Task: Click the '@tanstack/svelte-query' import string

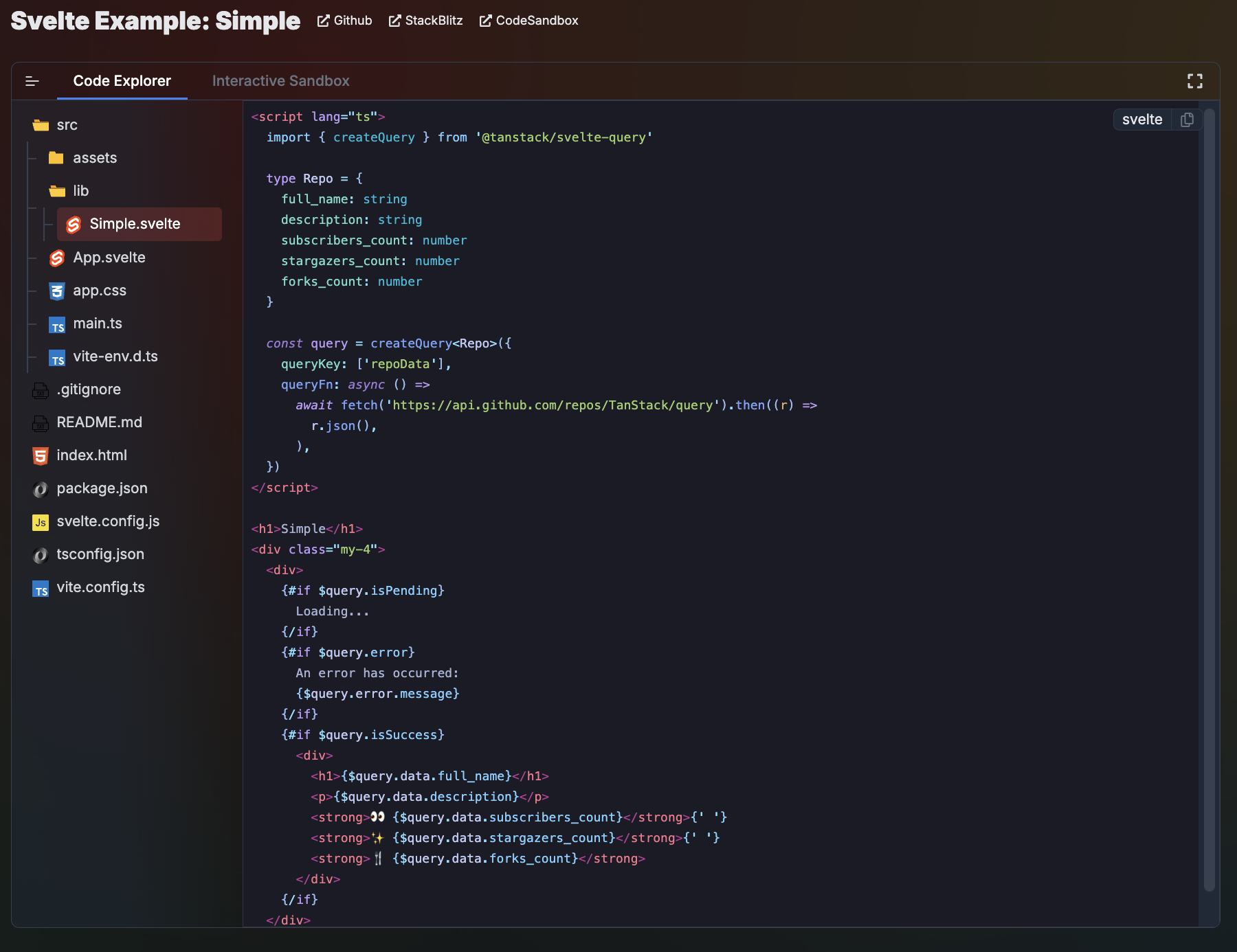Action: pos(564,137)
